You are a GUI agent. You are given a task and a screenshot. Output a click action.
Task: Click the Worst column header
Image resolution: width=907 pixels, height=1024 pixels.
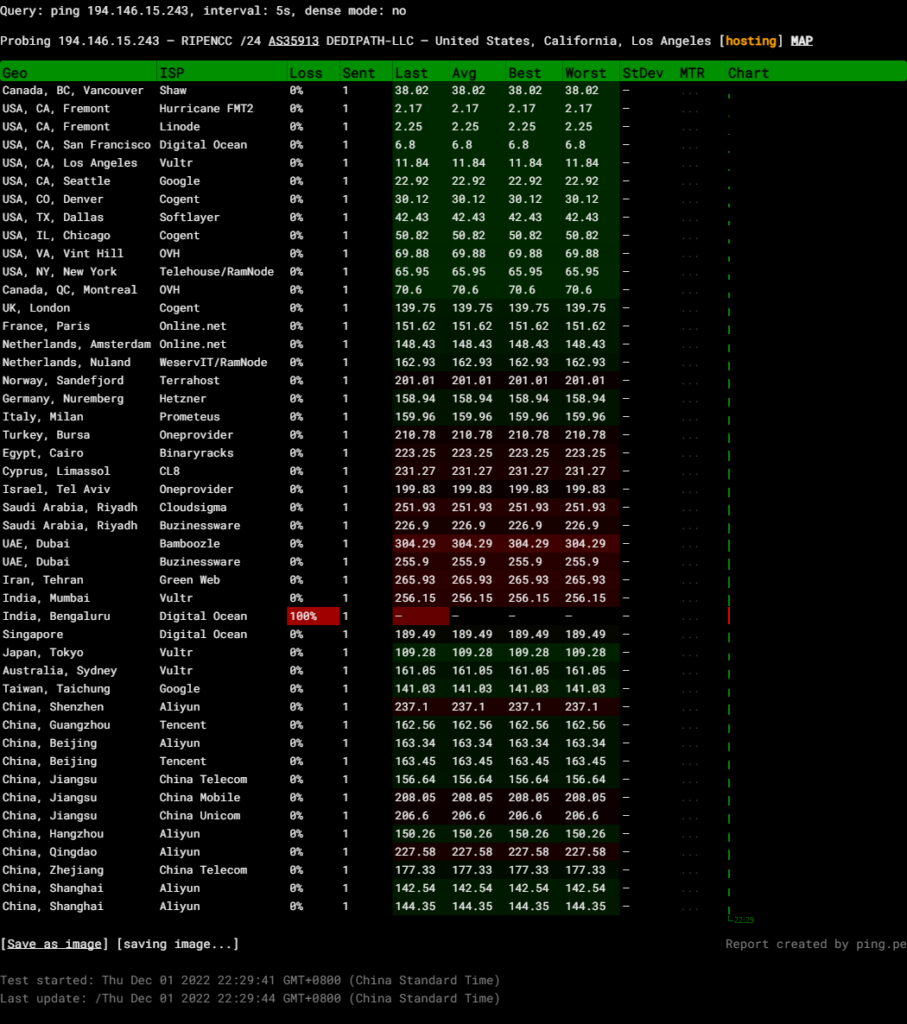[585, 73]
